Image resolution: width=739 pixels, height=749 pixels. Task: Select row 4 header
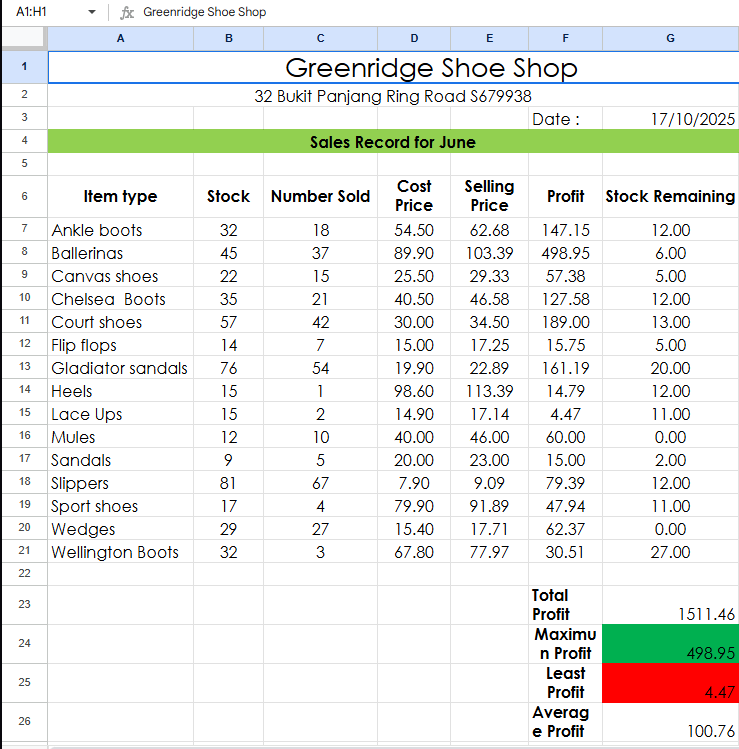point(24,140)
